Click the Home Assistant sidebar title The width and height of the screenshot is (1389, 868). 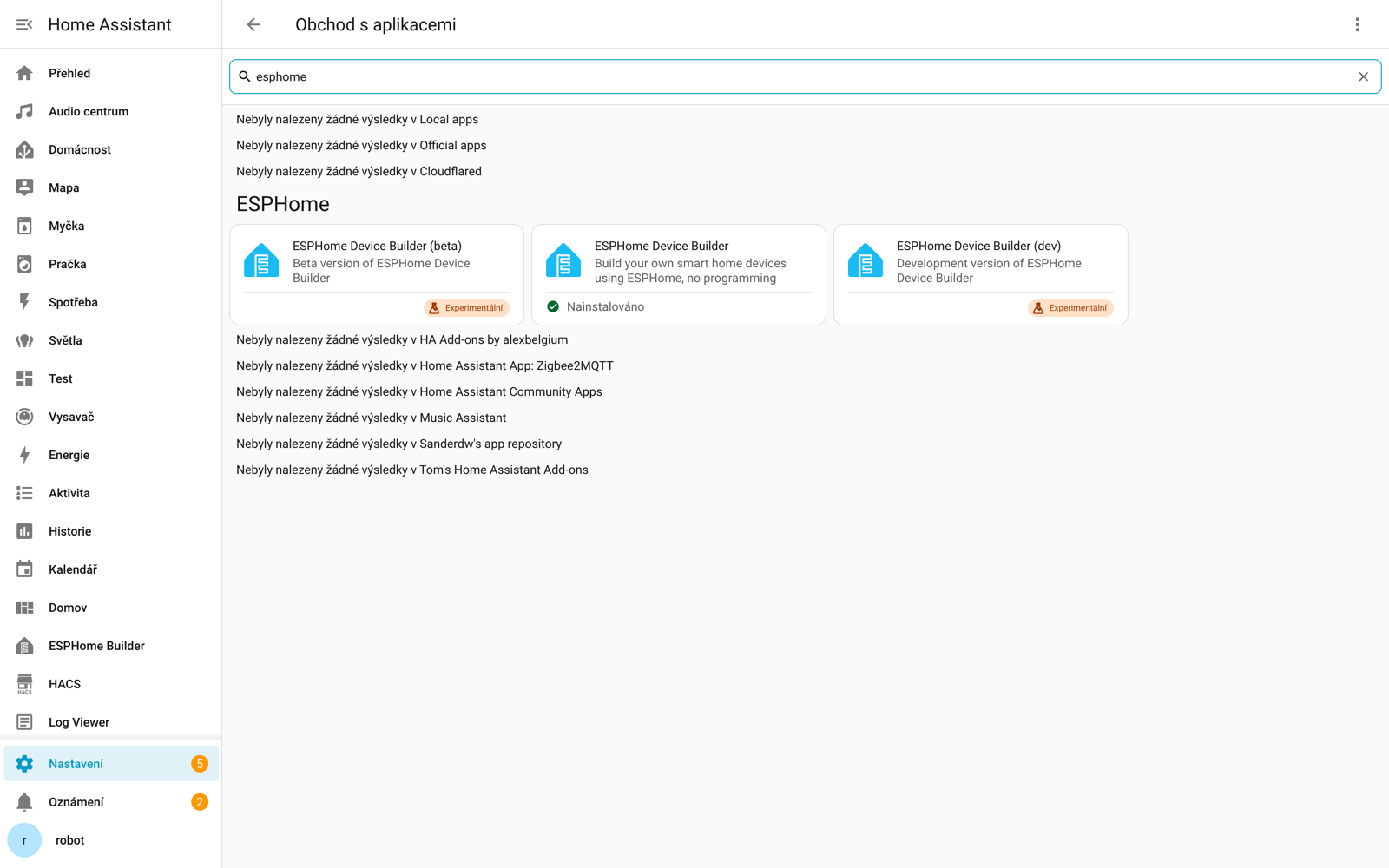click(109, 24)
